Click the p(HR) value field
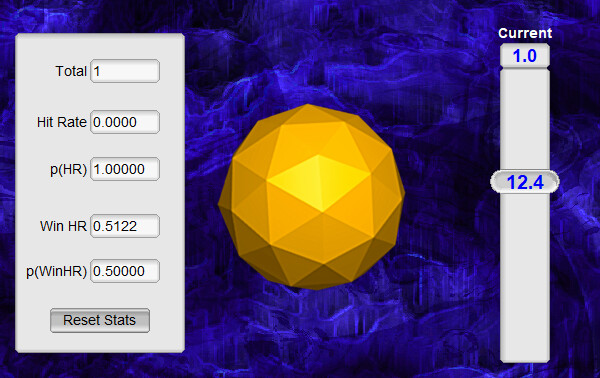Viewport: 600px width, 378px height. tap(125, 169)
